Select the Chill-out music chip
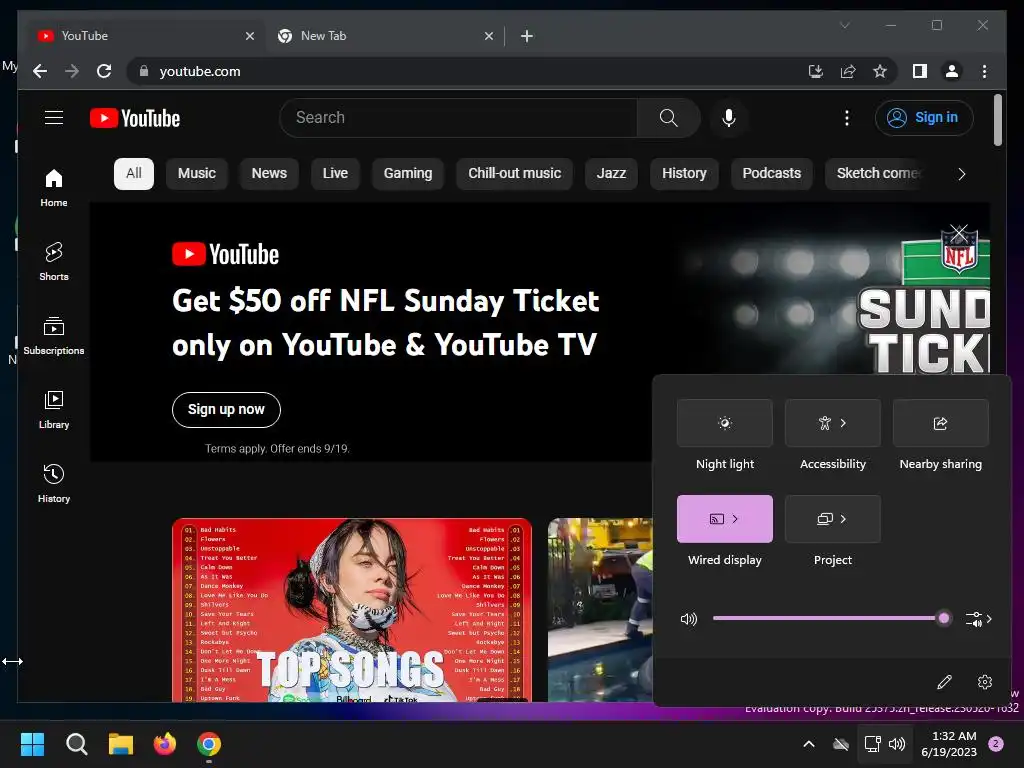Image resolution: width=1024 pixels, height=768 pixels. 515,174
